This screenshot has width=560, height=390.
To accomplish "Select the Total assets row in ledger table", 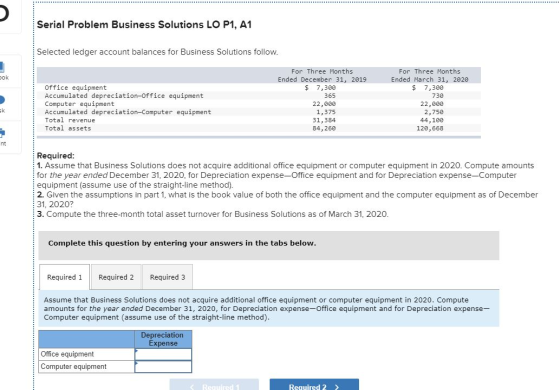I will coord(259,128).
